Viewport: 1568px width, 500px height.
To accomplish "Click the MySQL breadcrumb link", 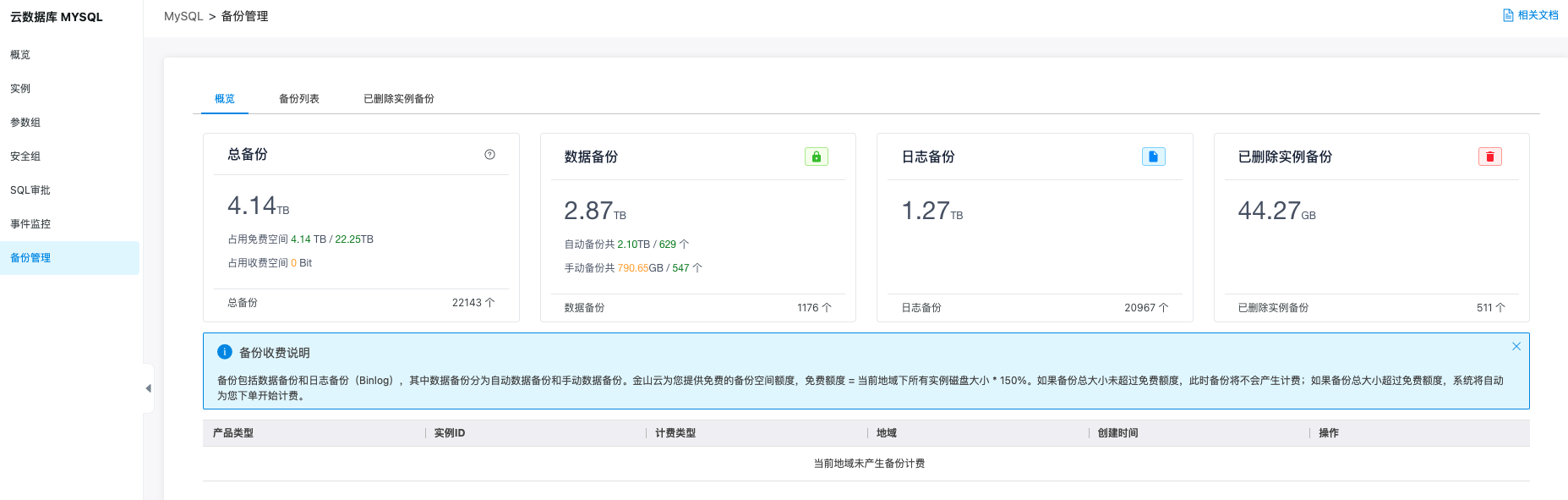I will (x=183, y=16).
